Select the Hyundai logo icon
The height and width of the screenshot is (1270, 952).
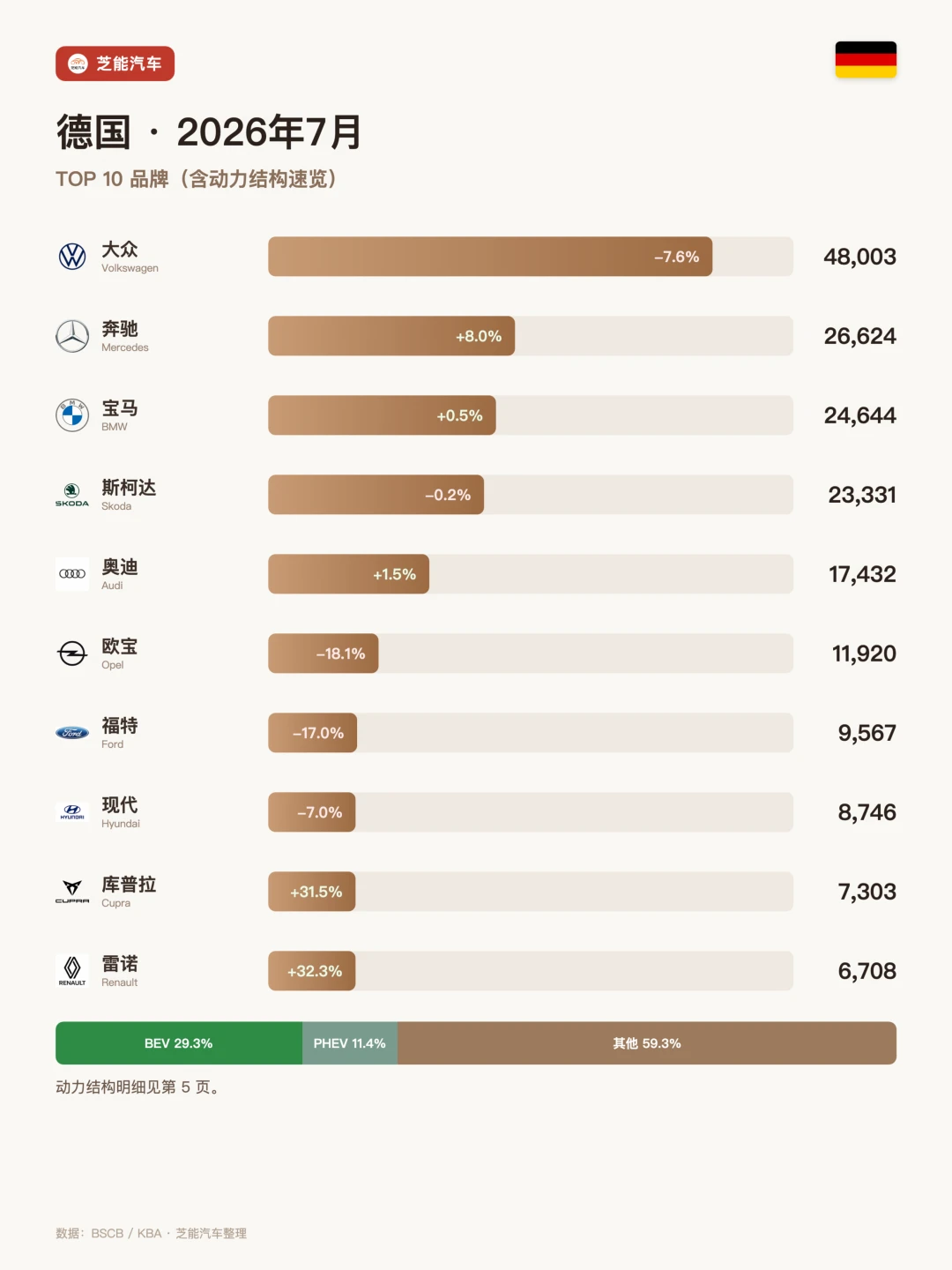(x=72, y=812)
